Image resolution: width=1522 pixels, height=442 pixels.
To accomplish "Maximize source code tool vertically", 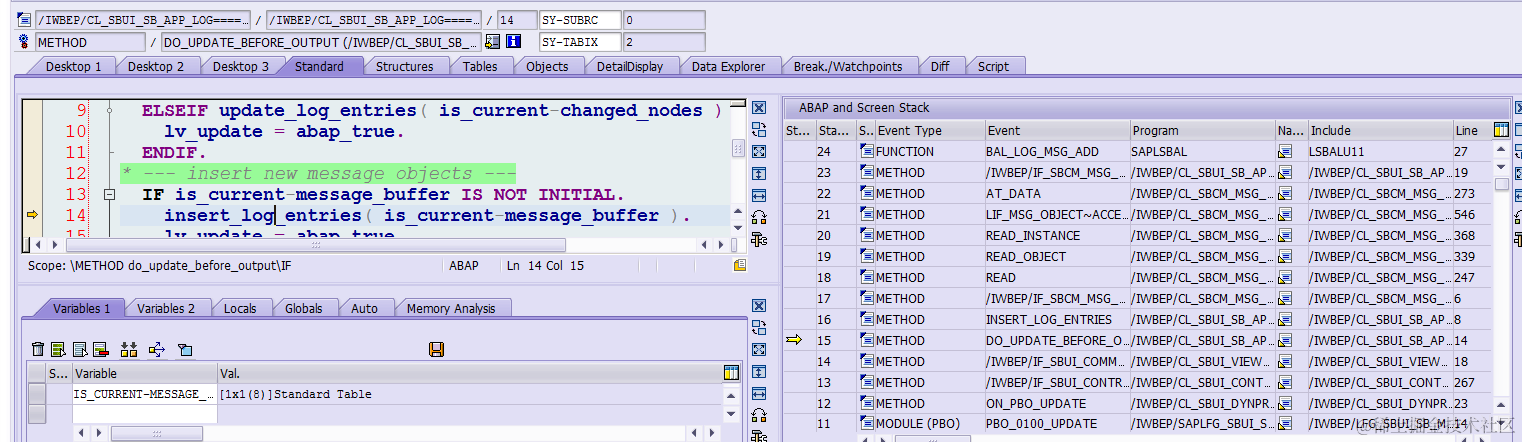I will tap(759, 174).
